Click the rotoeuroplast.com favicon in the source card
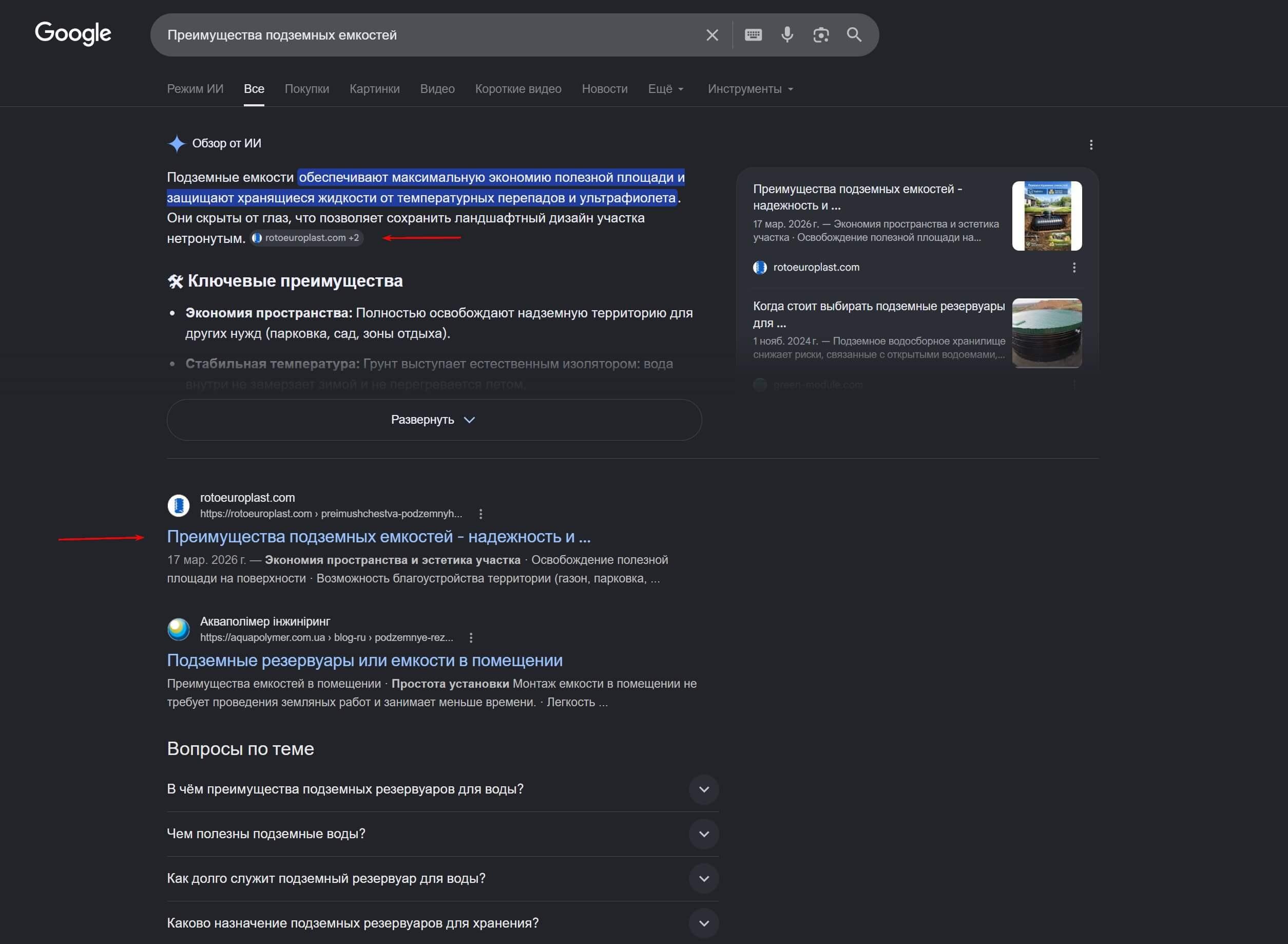The image size is (1288, 944). pyautogui.click(x=760, y=267)
